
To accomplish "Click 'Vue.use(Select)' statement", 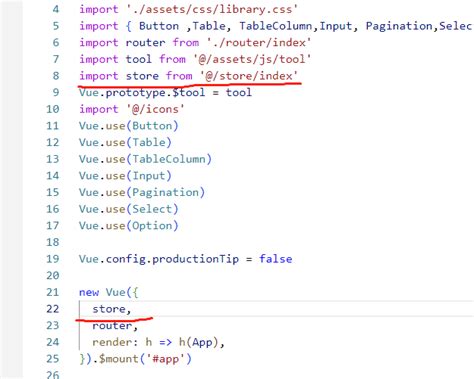I will pyautogui.click(x=129, y=209).
